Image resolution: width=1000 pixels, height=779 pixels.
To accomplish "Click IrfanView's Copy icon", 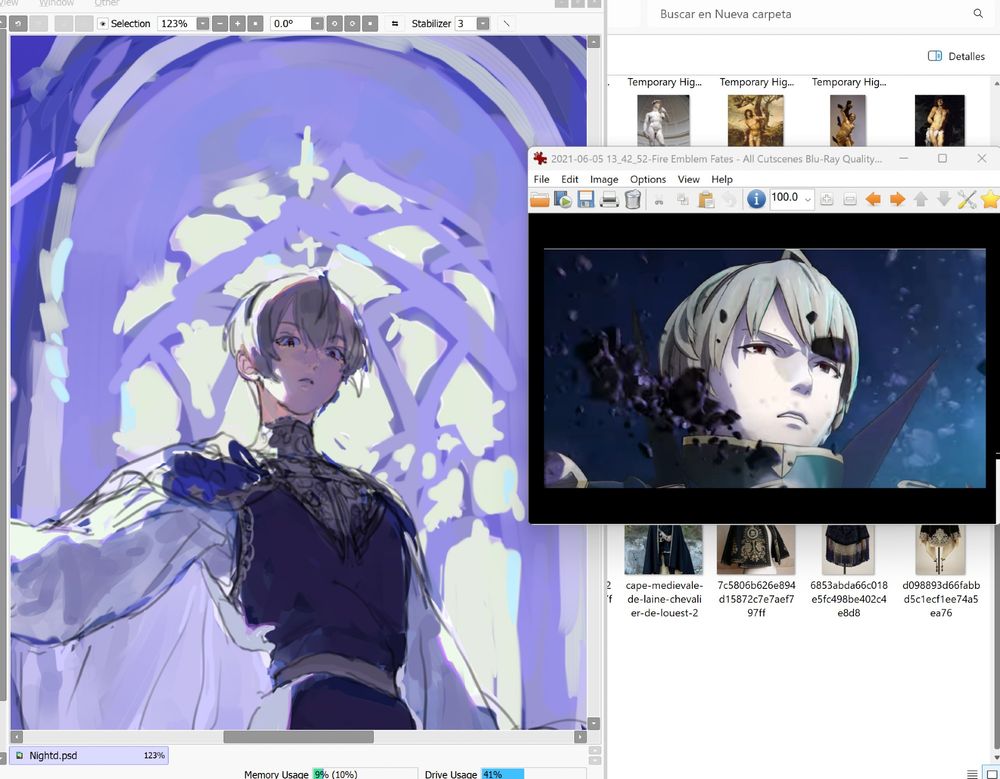I will tap(682, 200).
